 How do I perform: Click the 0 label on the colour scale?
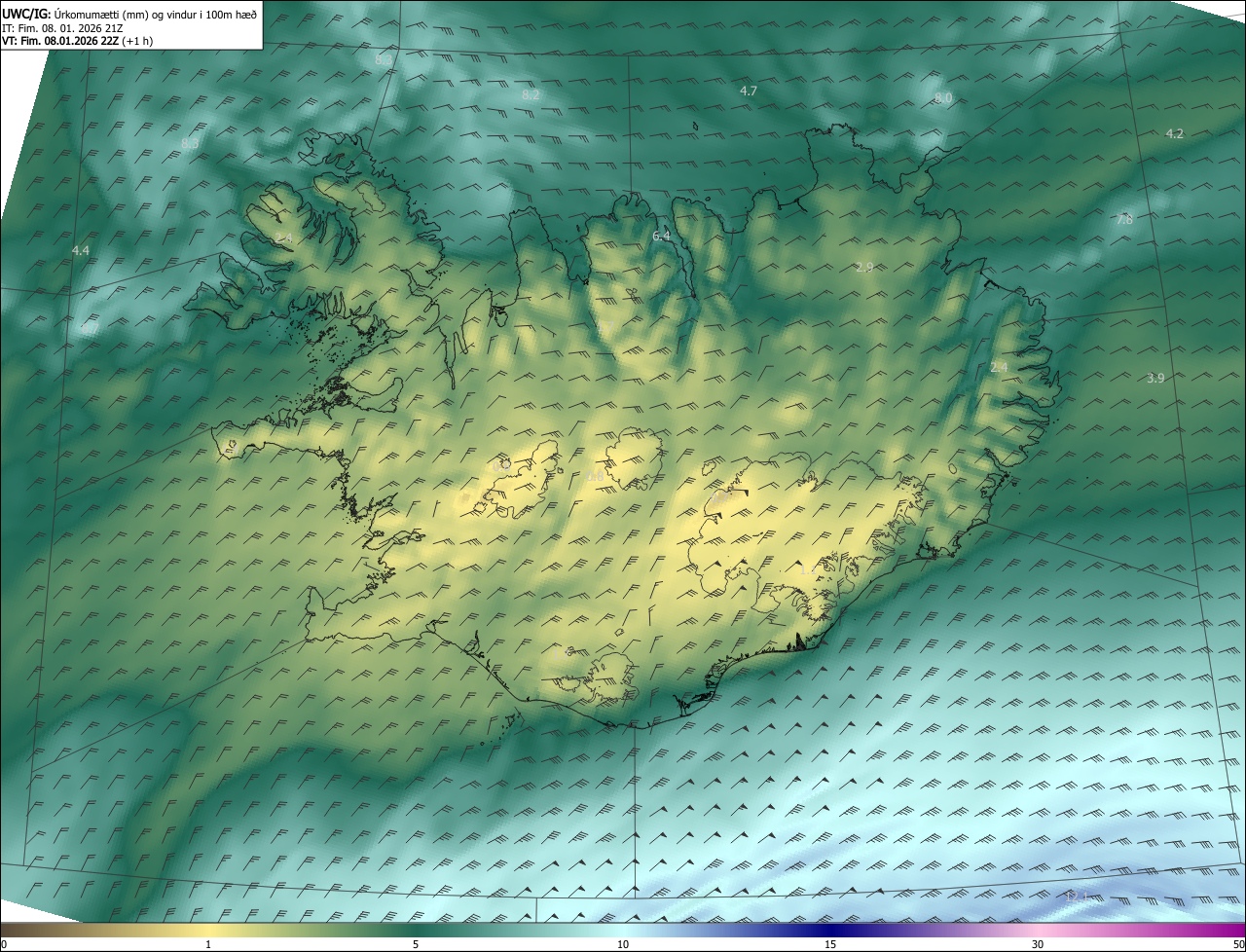pos(3,945)
